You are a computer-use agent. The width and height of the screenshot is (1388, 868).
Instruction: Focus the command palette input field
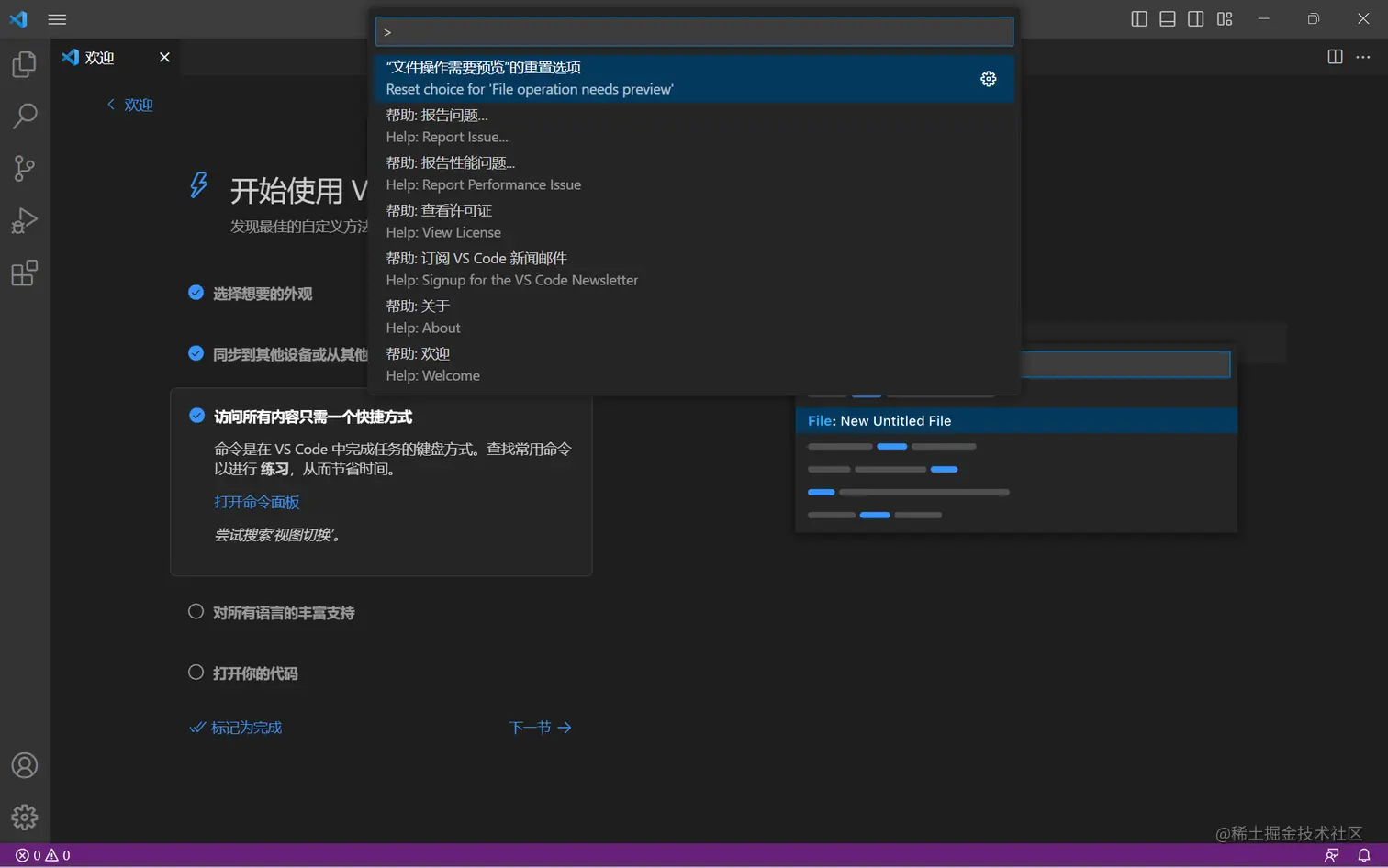[x=694, y=31]
